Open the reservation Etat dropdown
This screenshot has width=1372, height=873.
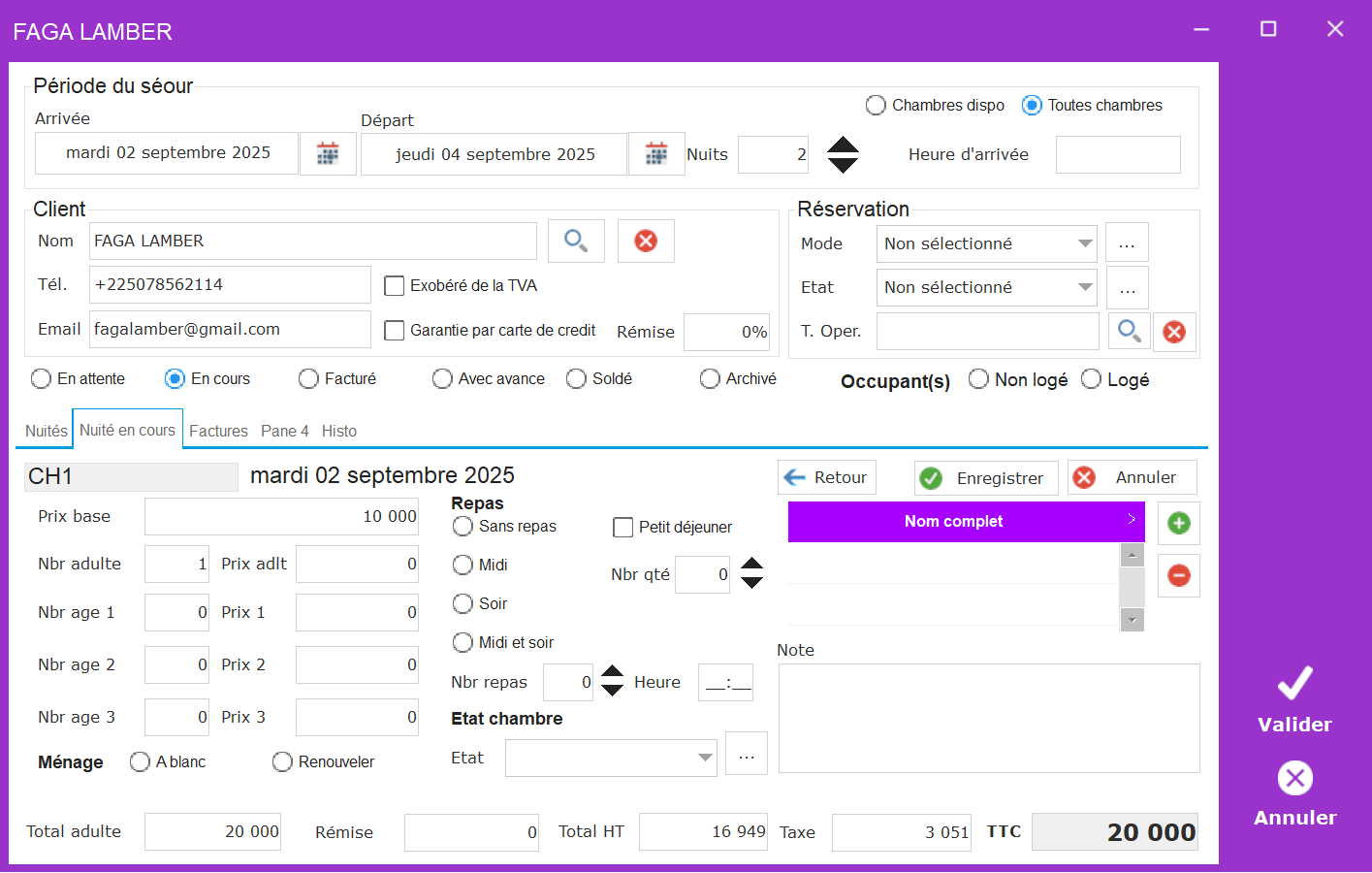click(1085, 287)
